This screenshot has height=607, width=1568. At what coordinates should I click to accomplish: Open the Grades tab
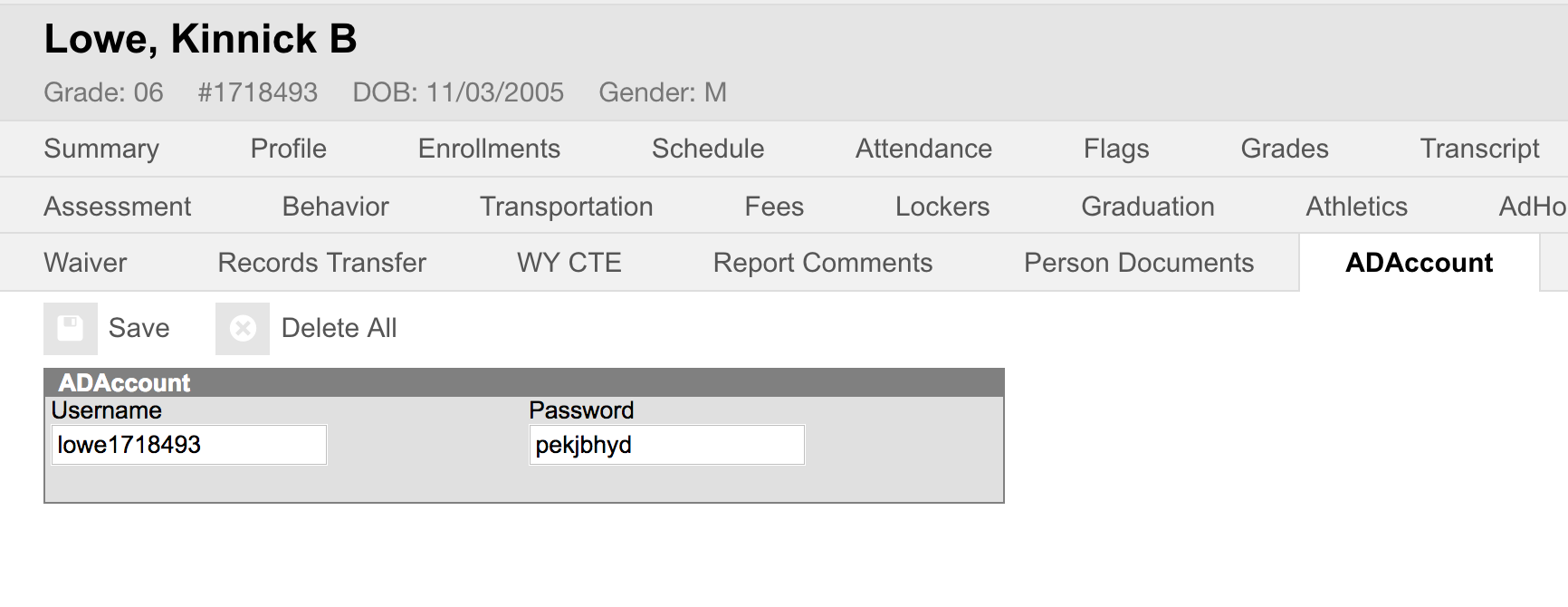1285,149
